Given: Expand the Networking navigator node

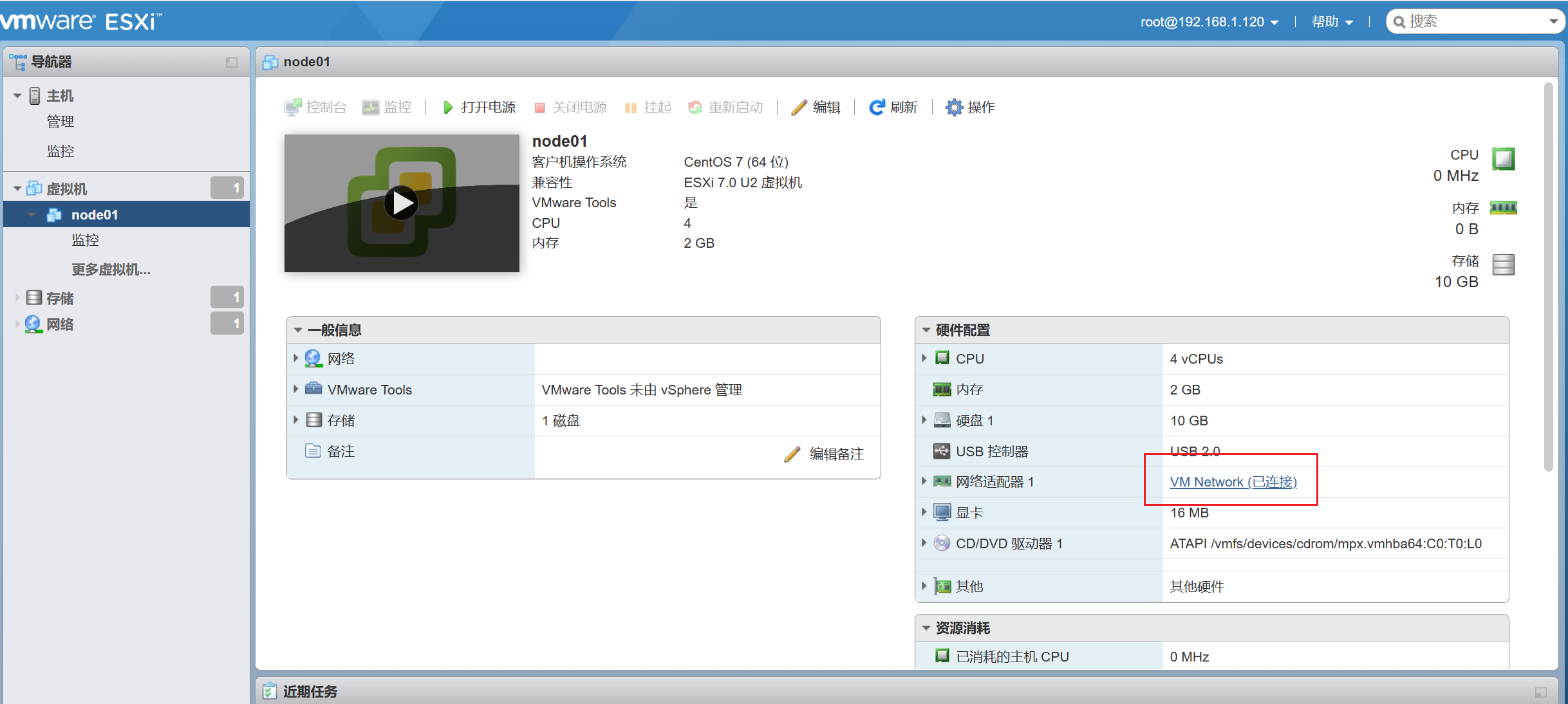Looking at the screenshot, I should pyautogui.click(x=17, y=324).
